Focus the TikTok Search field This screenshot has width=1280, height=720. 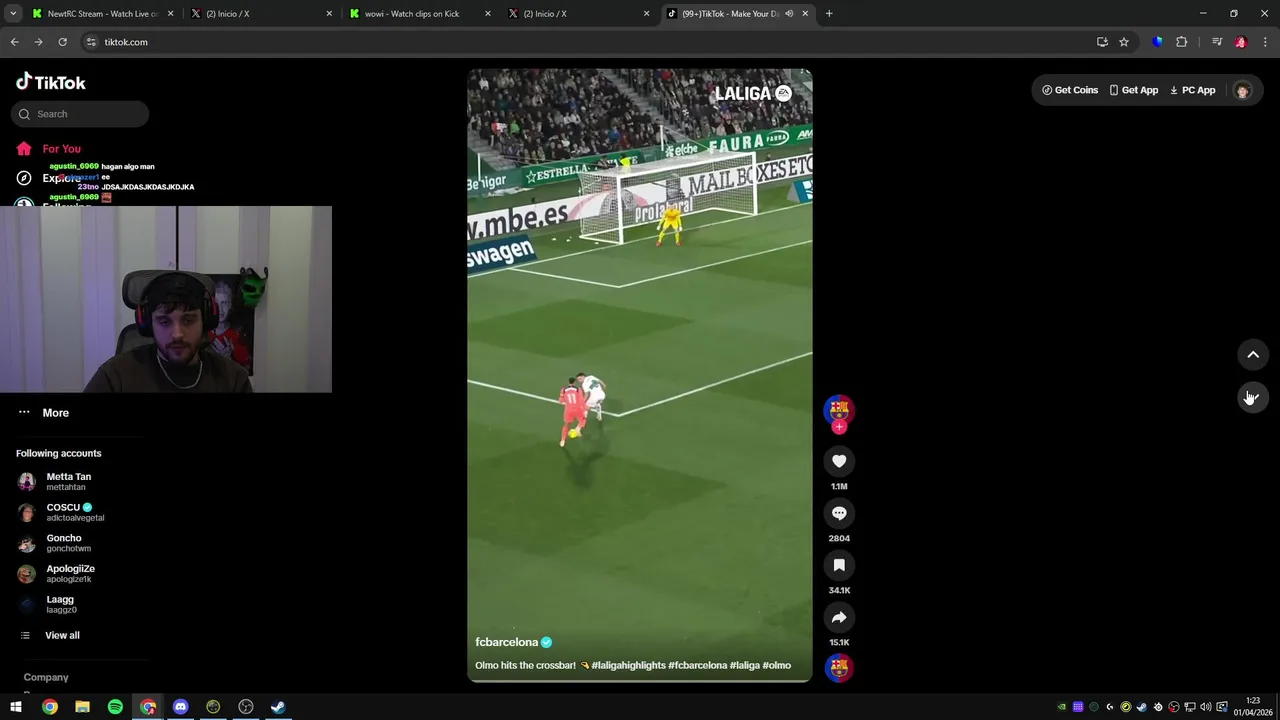coord(80,114)
